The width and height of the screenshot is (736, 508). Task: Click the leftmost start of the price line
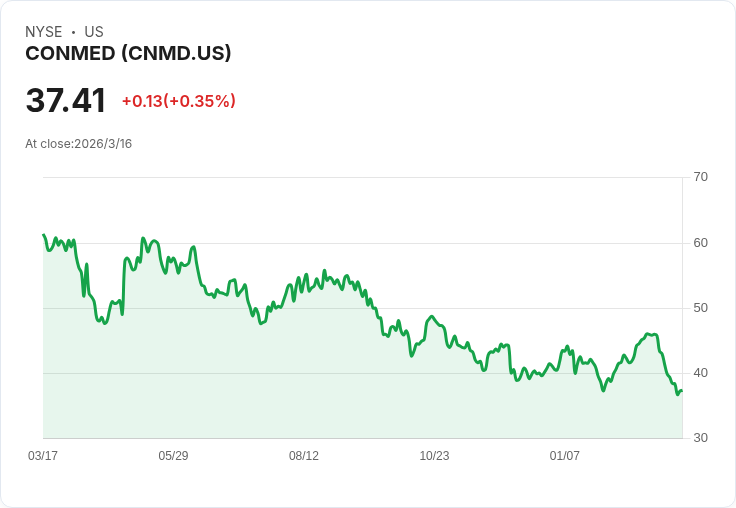[x=44, y=235]
